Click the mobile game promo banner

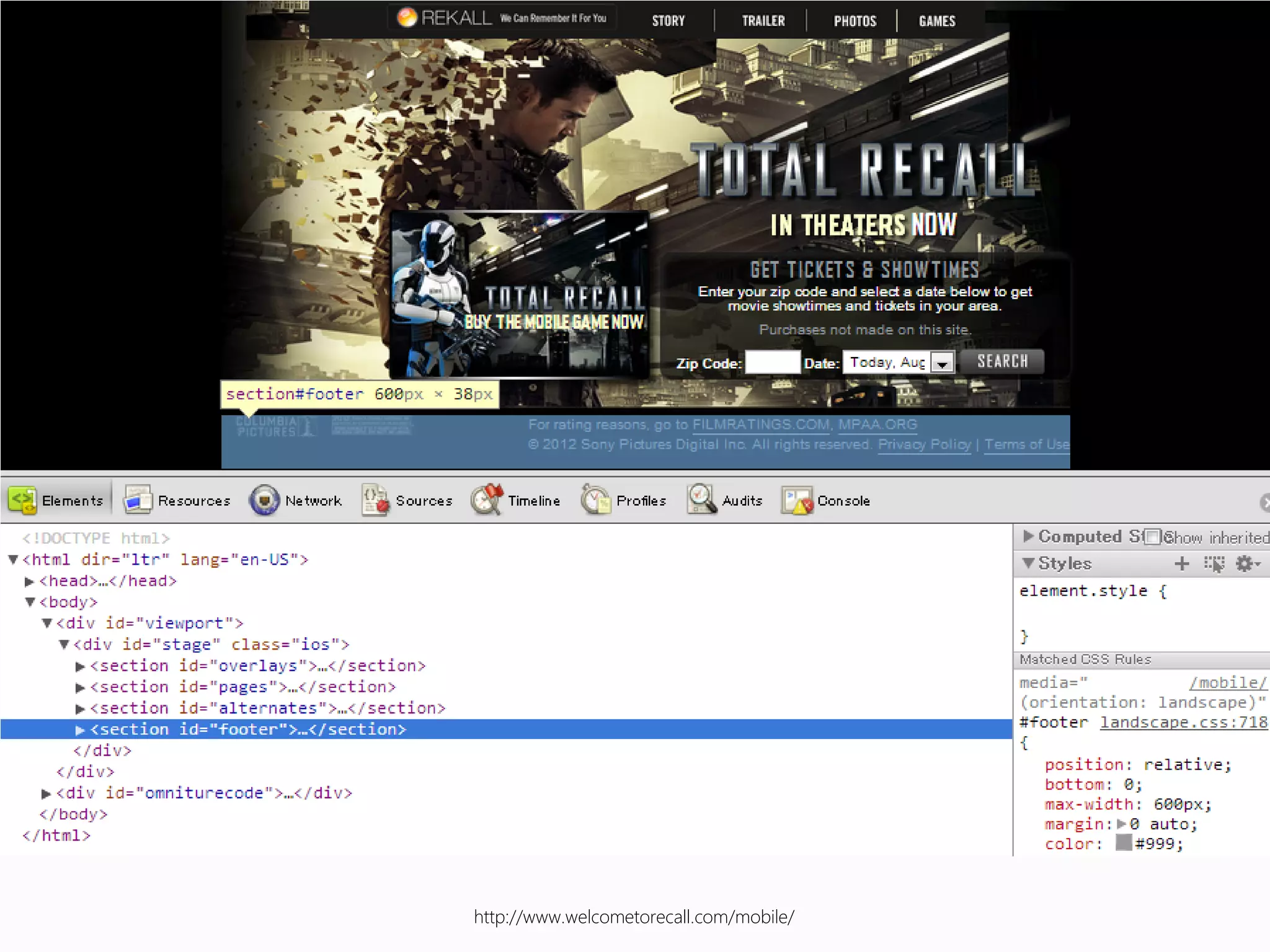tap(520, 294)
